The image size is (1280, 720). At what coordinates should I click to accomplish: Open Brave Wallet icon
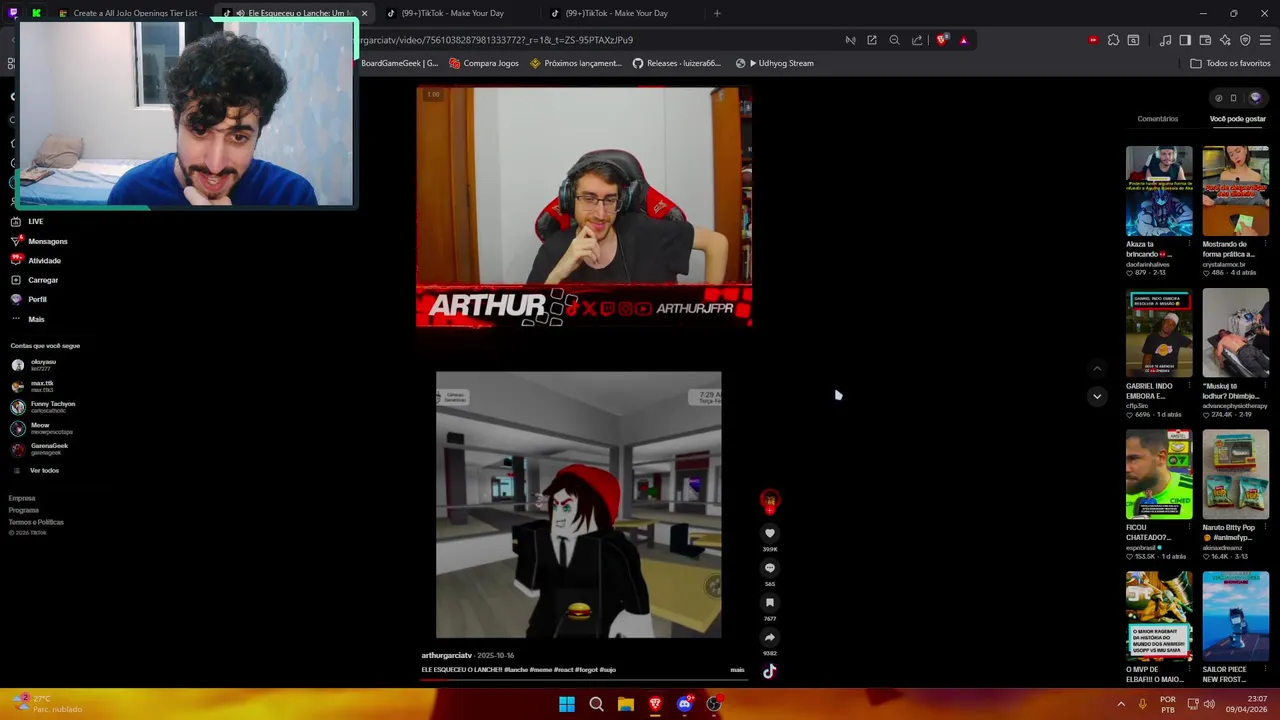click(x=1205, y=40)
